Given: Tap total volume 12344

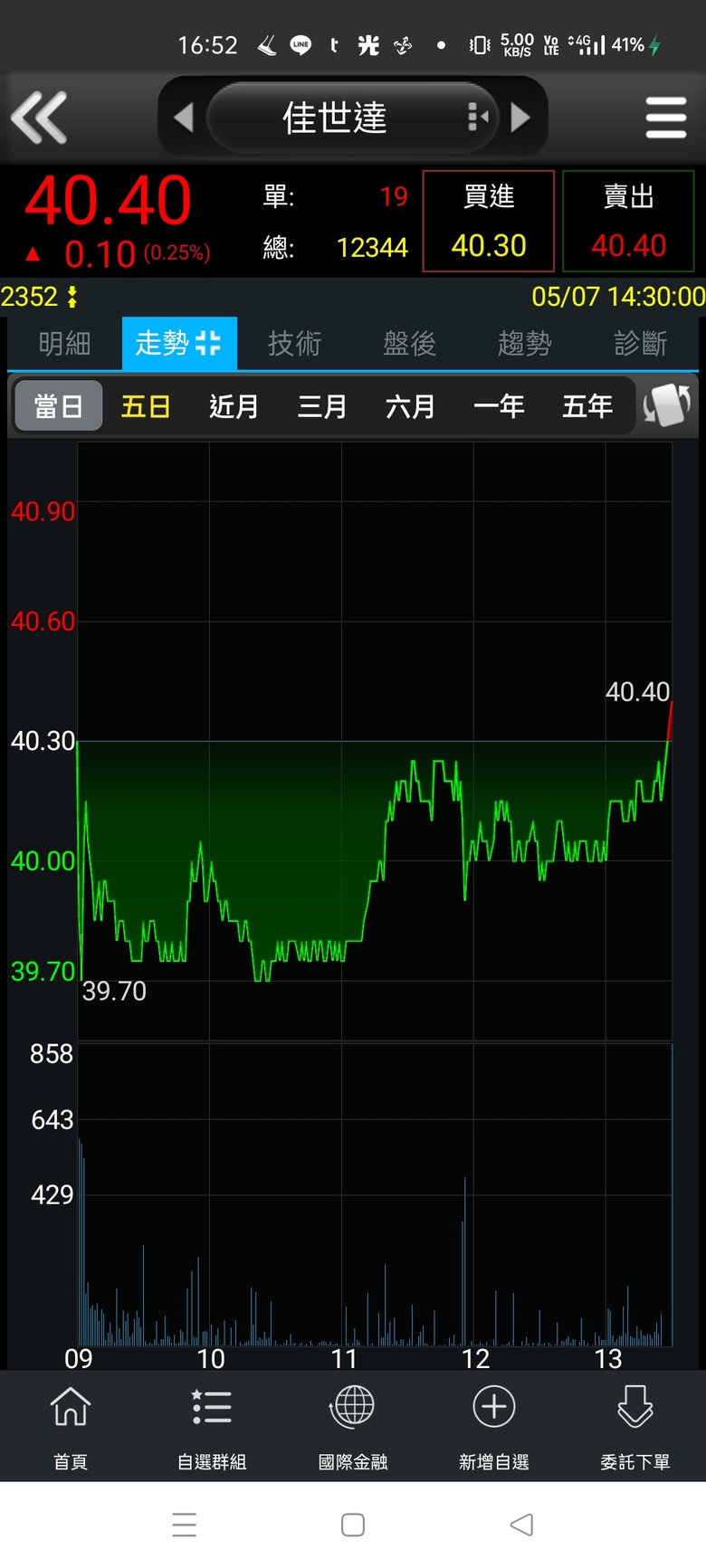Looking at the screenshot, I should point(372,247).
